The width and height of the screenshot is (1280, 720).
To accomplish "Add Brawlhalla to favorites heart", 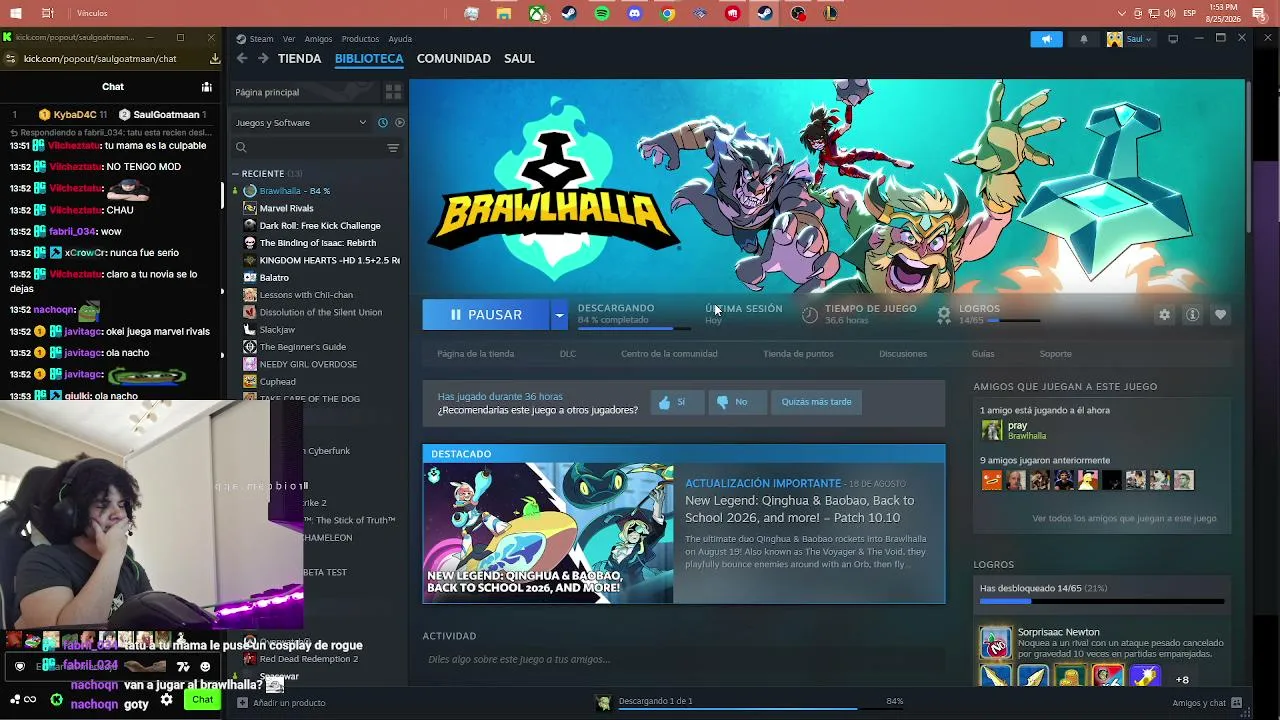I will [1220, 314].
